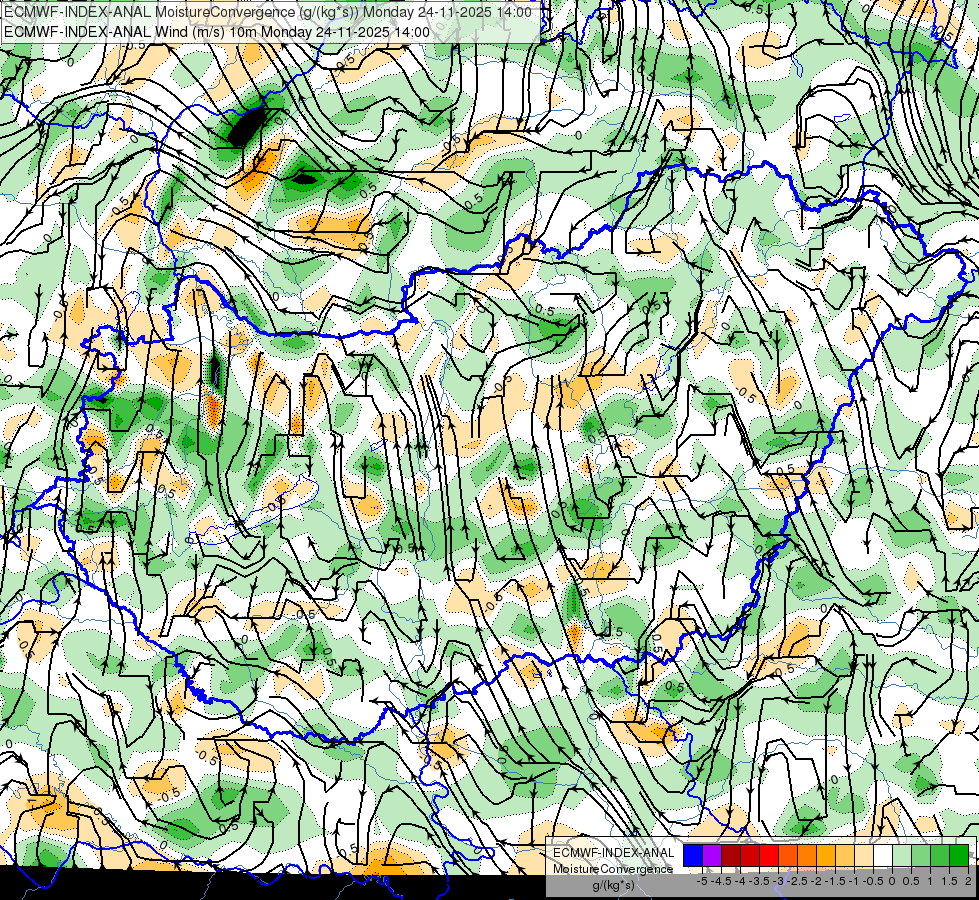Pick the dark red swatch between -4.5 and -4

tap(731, 856)
